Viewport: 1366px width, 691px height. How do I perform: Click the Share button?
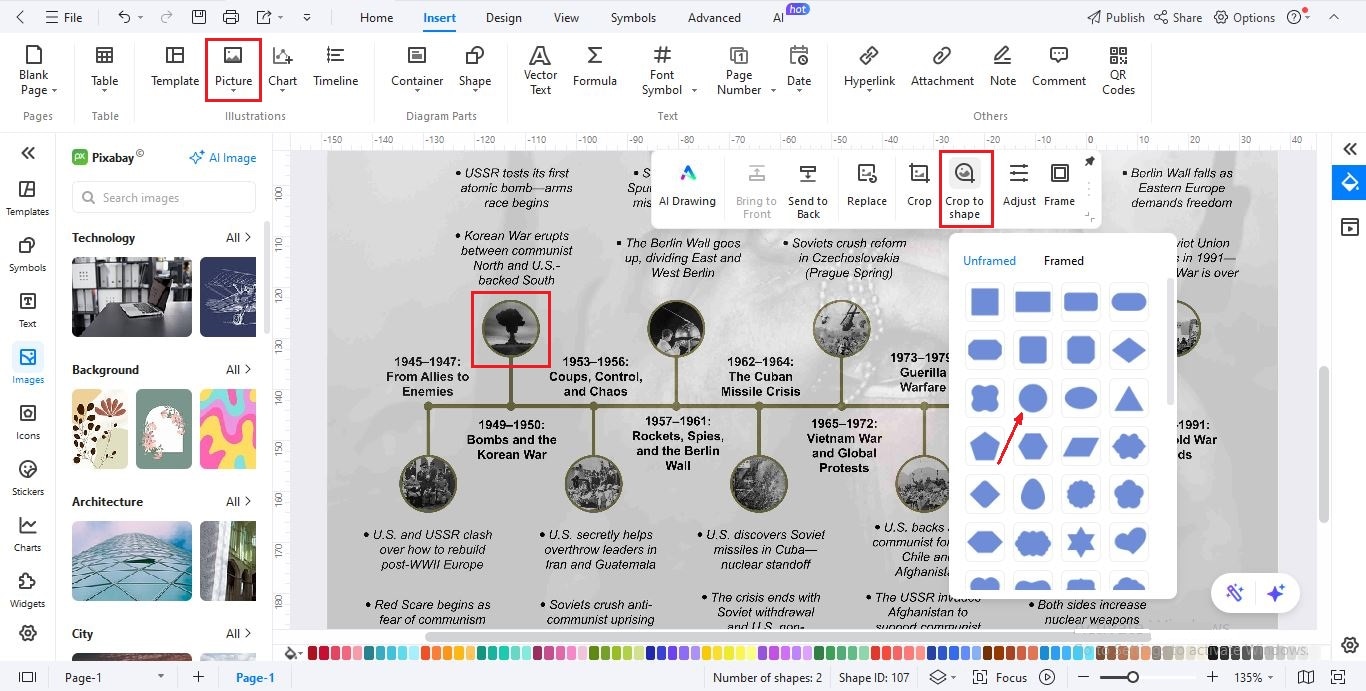pyautogui.click(x=1178, y=17)
